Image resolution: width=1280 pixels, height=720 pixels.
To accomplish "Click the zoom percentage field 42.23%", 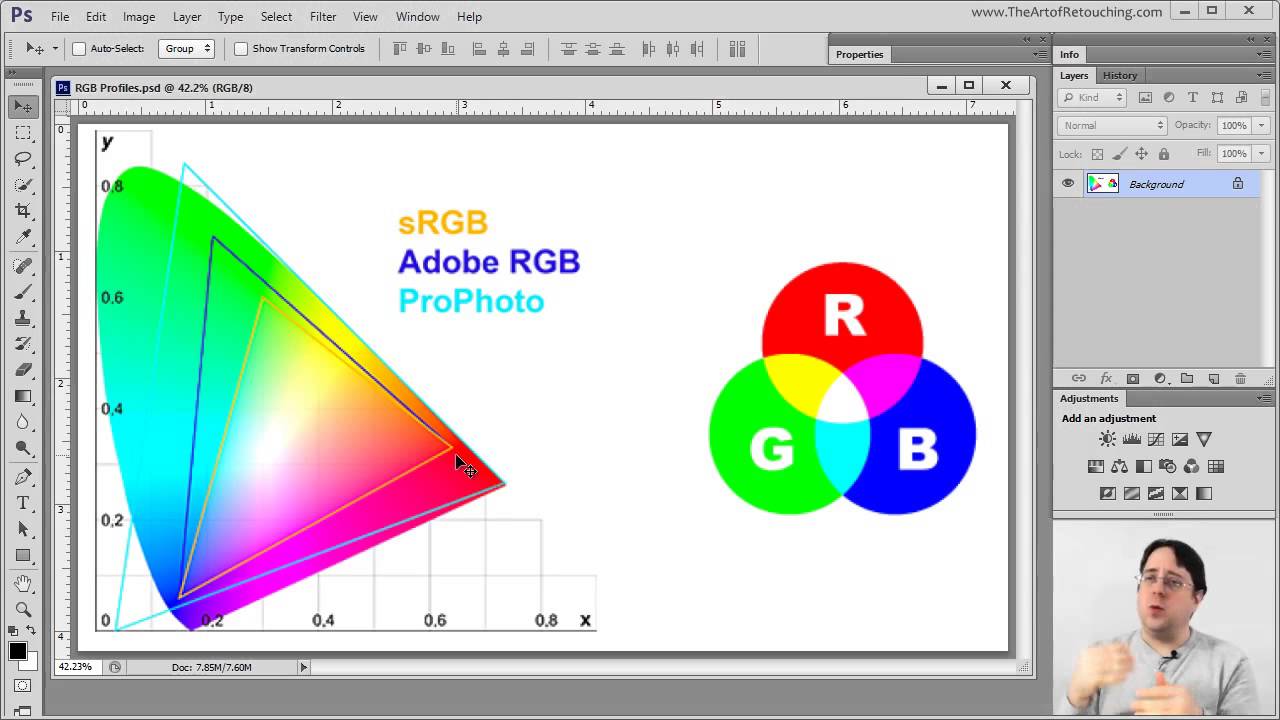I will click(x=75, y=667).
